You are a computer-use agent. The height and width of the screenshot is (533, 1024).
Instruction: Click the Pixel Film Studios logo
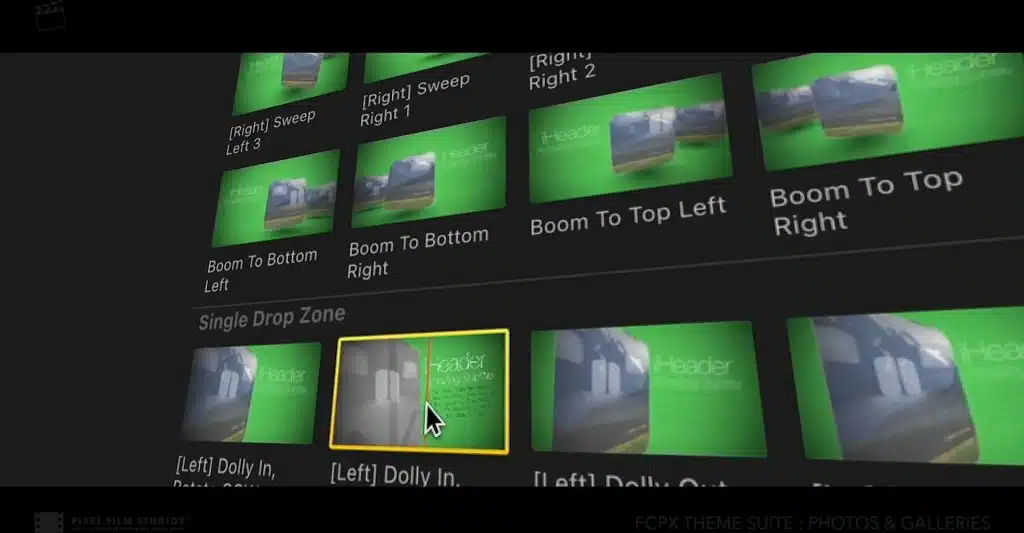click(x=111, y=522)
